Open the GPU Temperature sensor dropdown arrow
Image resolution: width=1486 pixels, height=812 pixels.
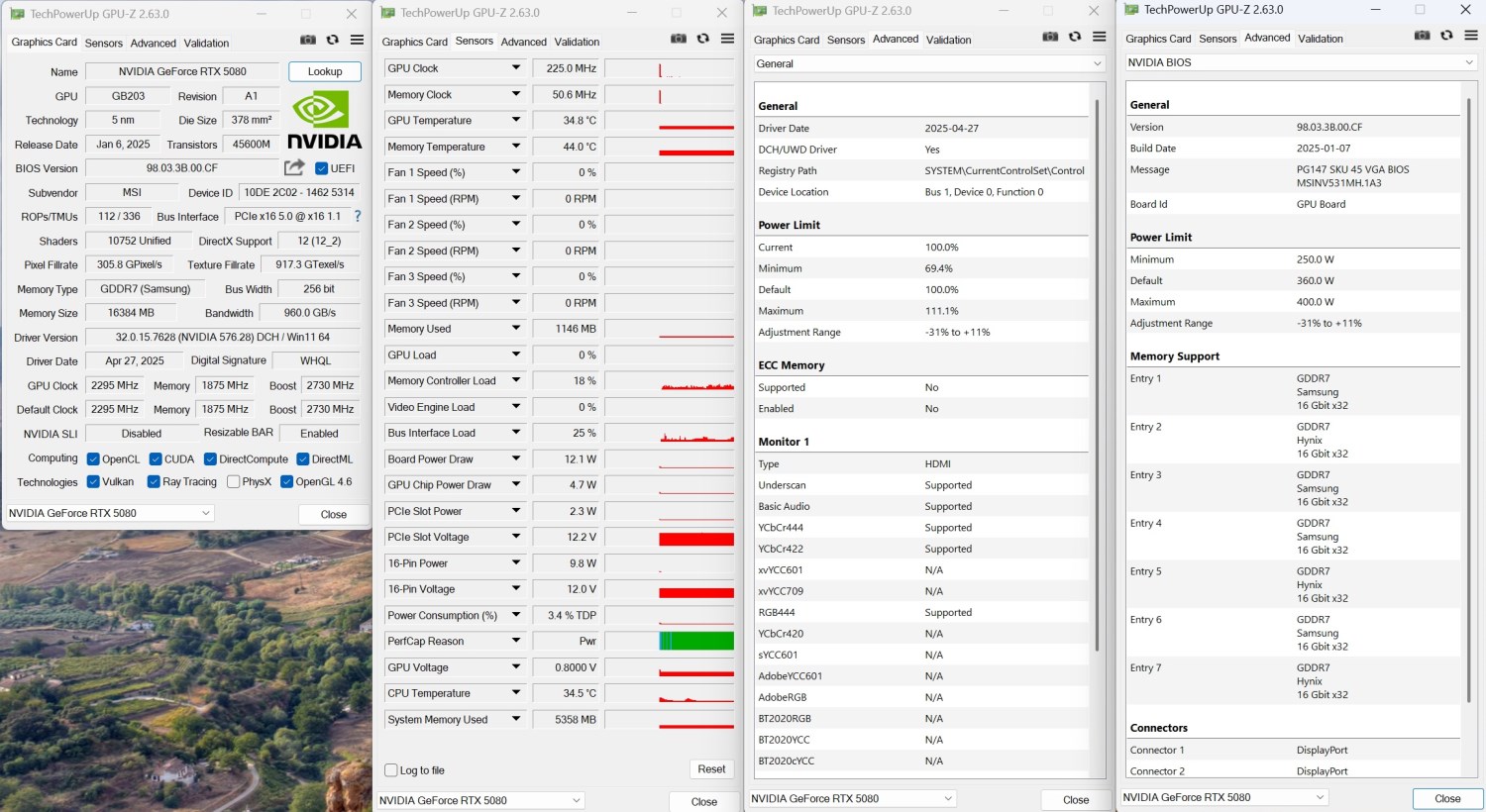point(516,120)
